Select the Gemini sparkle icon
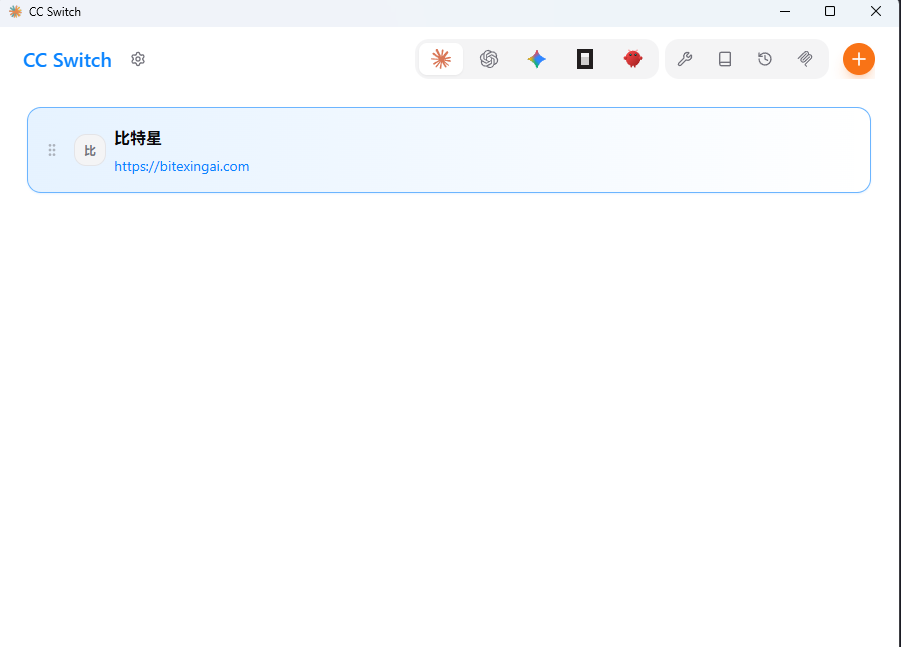Viewport: 901px width, 647px height. 537,59
